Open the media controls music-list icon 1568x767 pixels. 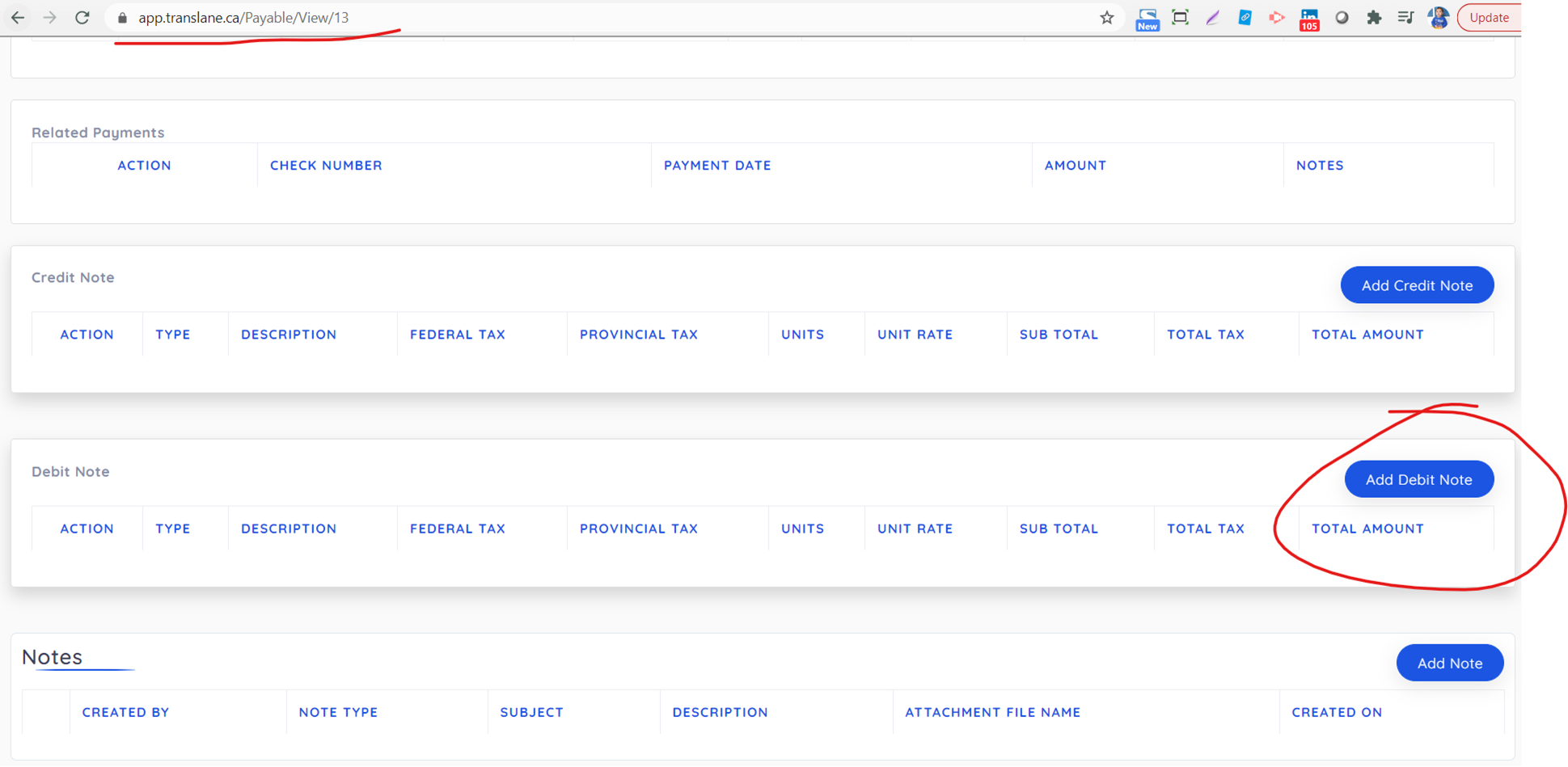(x=1405, y=18)
